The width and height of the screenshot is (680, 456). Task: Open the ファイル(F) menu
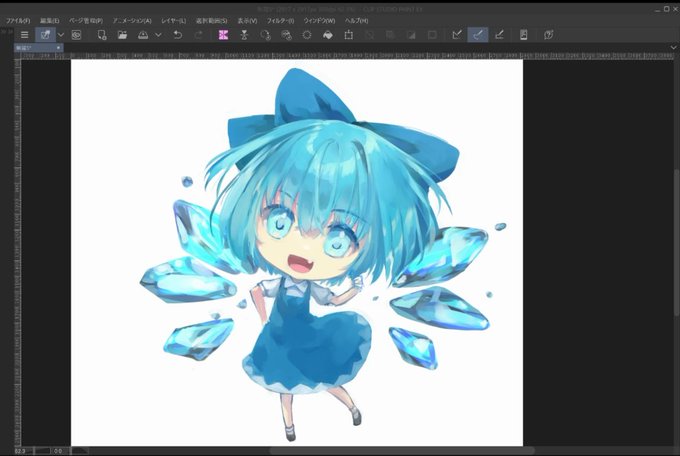tap(18, 20)
